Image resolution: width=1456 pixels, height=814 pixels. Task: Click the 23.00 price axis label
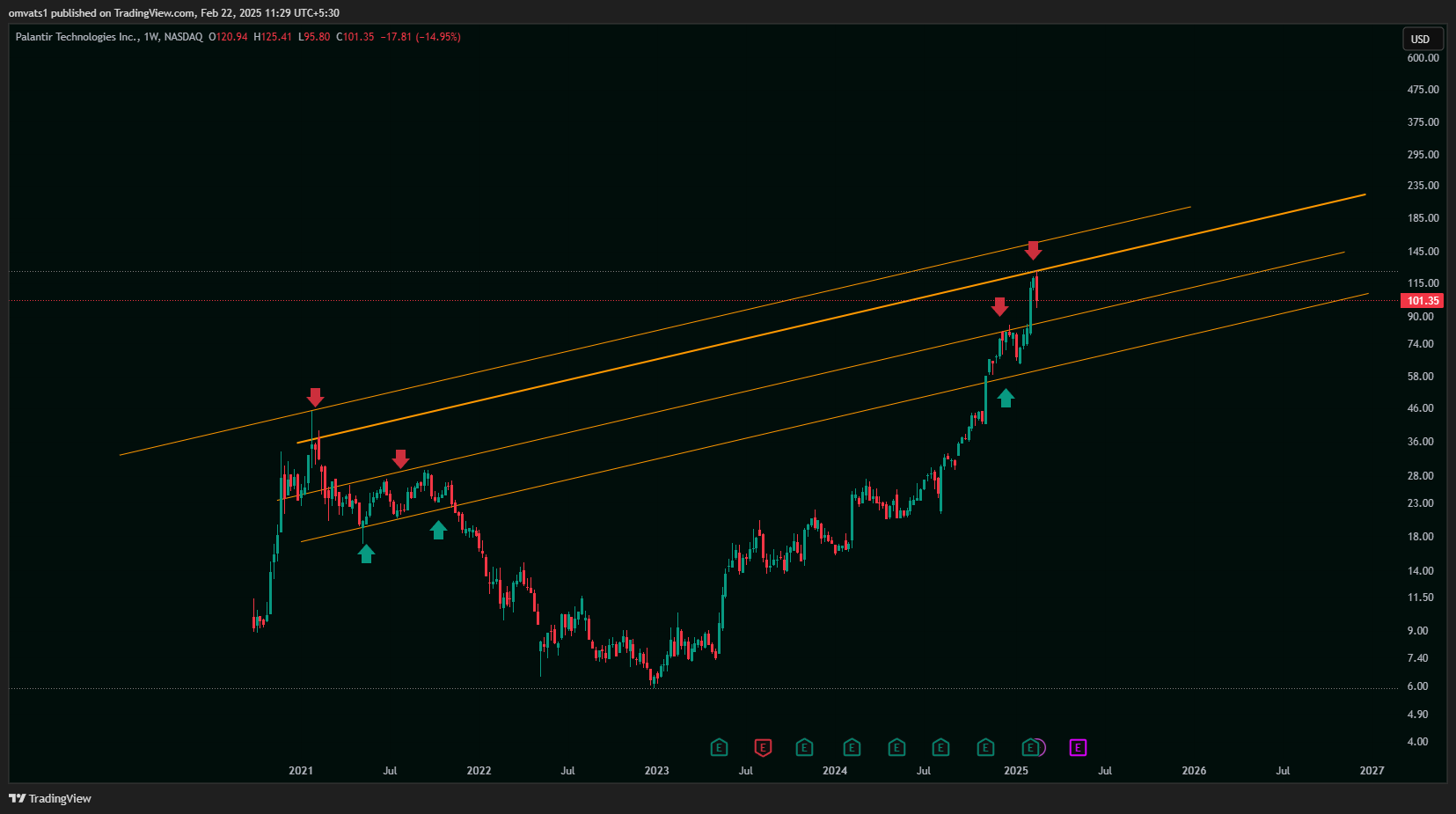(1420, 503)
